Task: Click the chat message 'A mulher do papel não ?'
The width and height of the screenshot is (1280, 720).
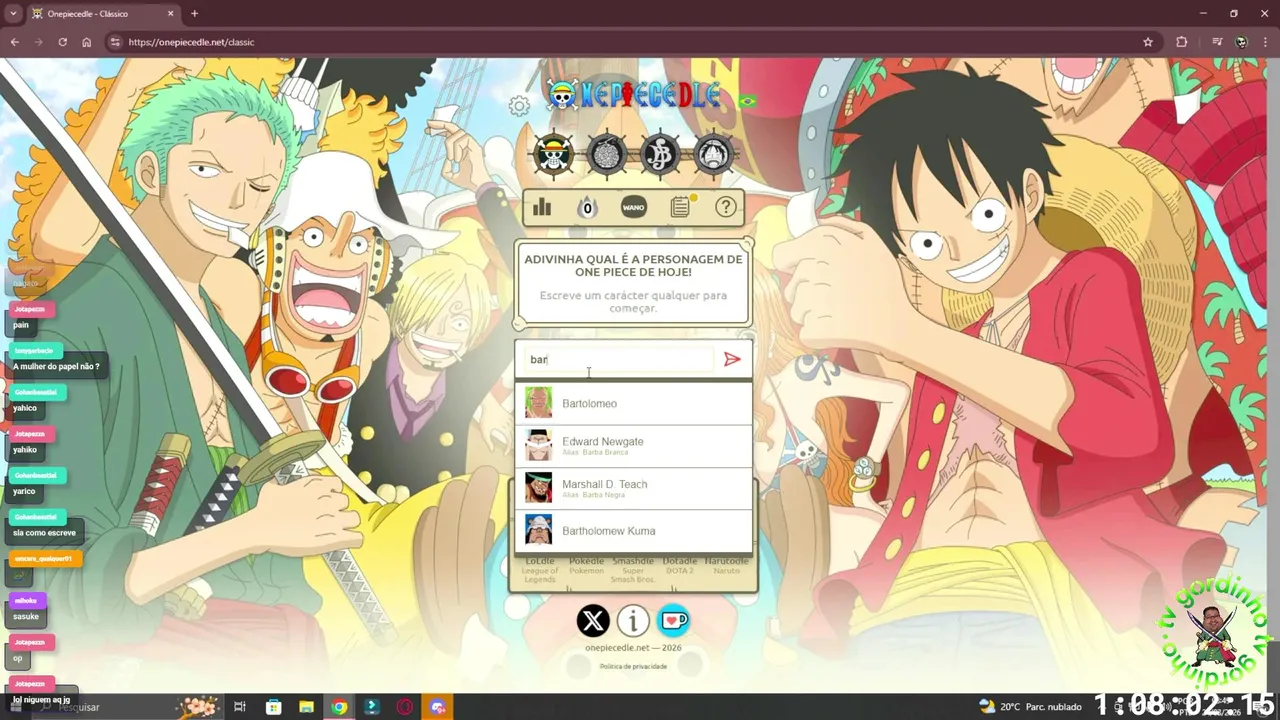Action: tap(56, 367)
